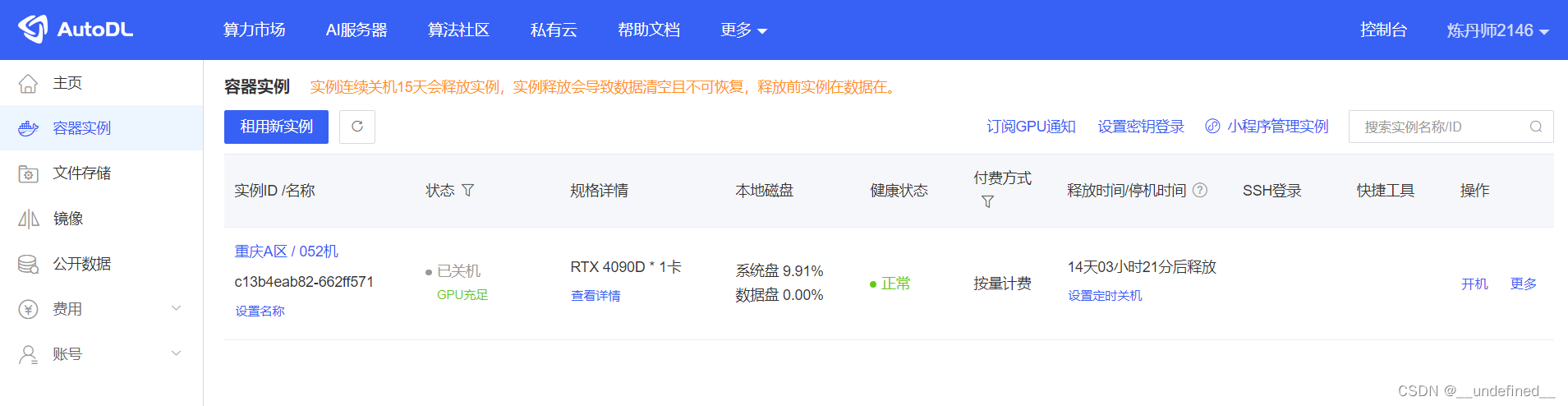Image resolution: width=1568 pixels, height=406 pixels.
Task: Refresh the instance list
Action: (357, 127)
